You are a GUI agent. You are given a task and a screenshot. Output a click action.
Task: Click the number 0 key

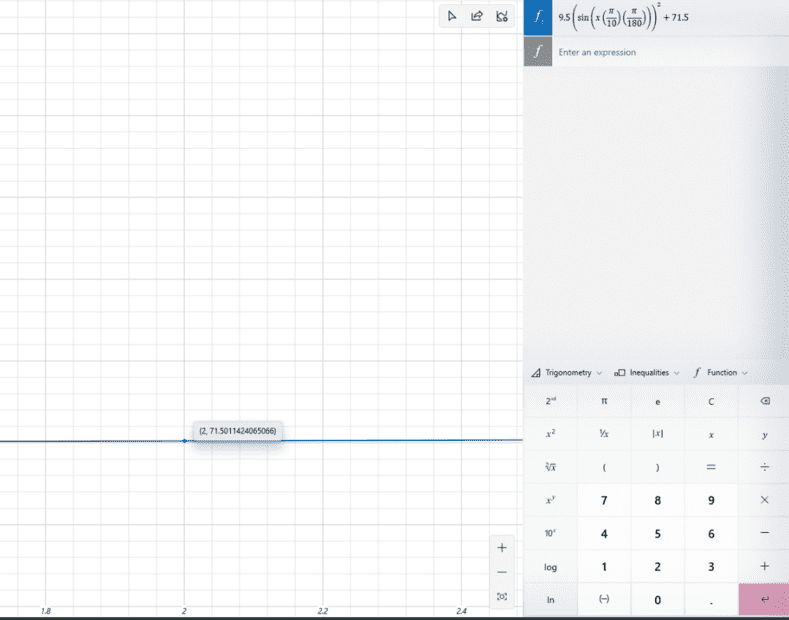point(657,600)
